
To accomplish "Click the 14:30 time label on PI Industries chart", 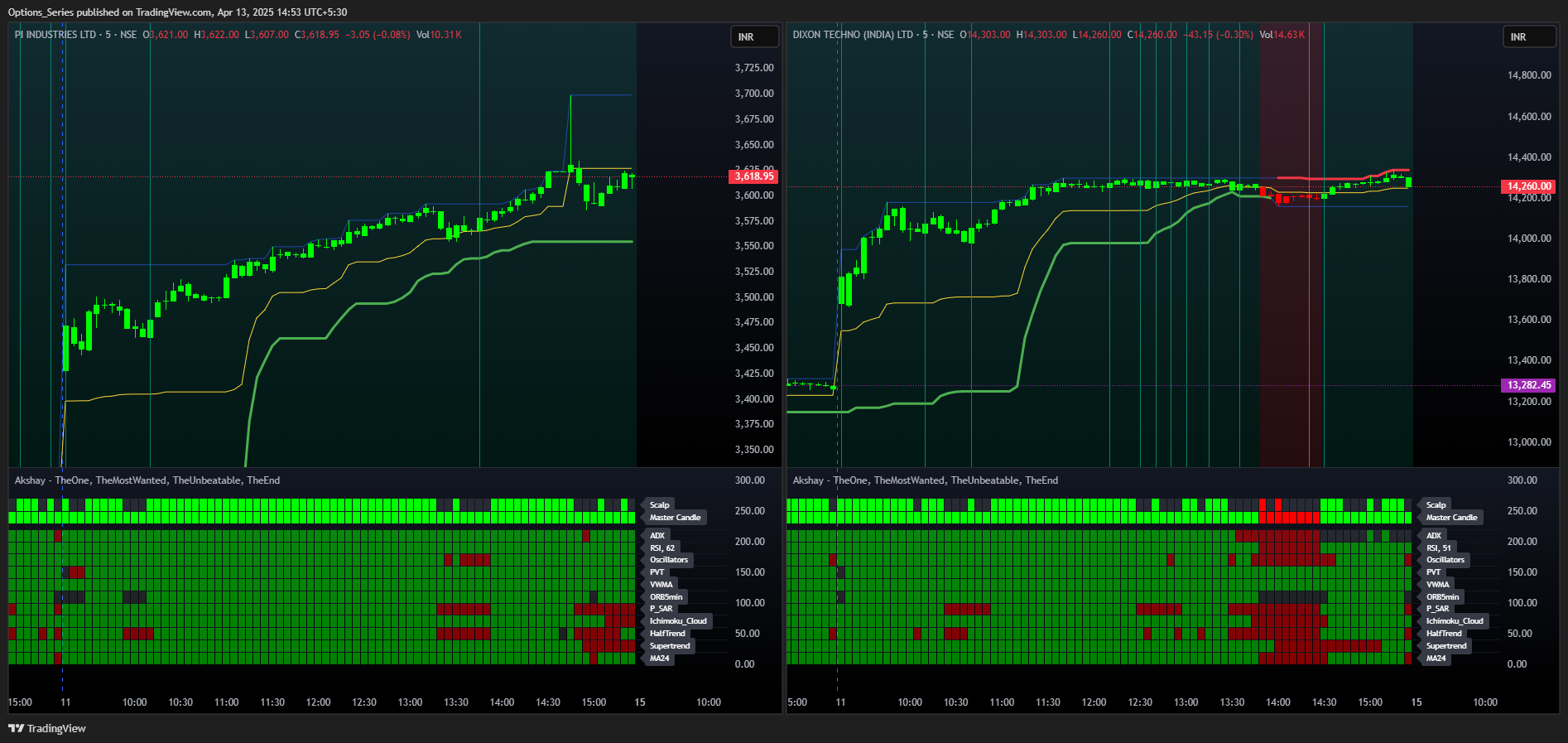I will tap(548, 702).
